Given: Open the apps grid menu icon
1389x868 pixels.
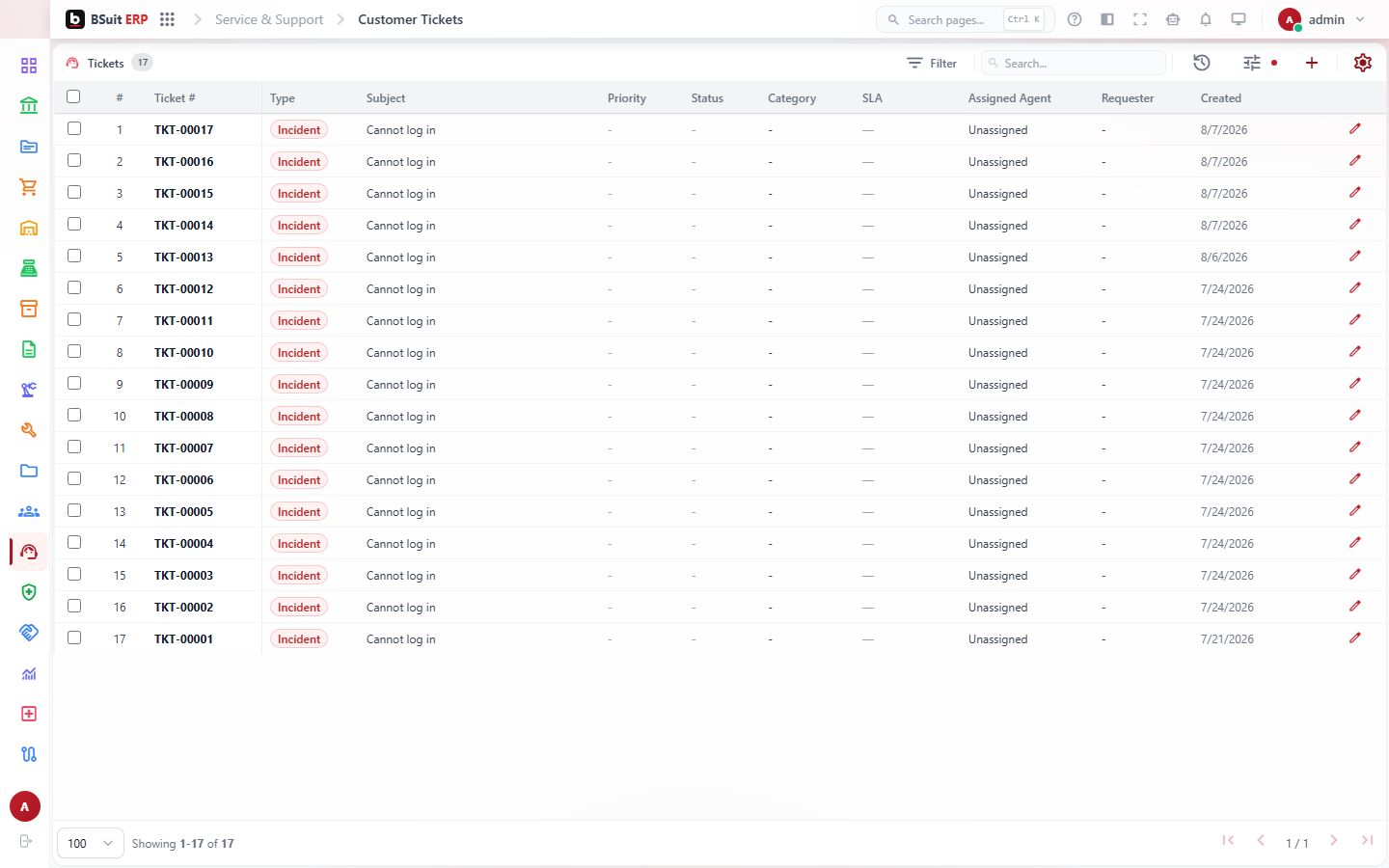Looking at the screenshot, I should [x=167, y=19].
